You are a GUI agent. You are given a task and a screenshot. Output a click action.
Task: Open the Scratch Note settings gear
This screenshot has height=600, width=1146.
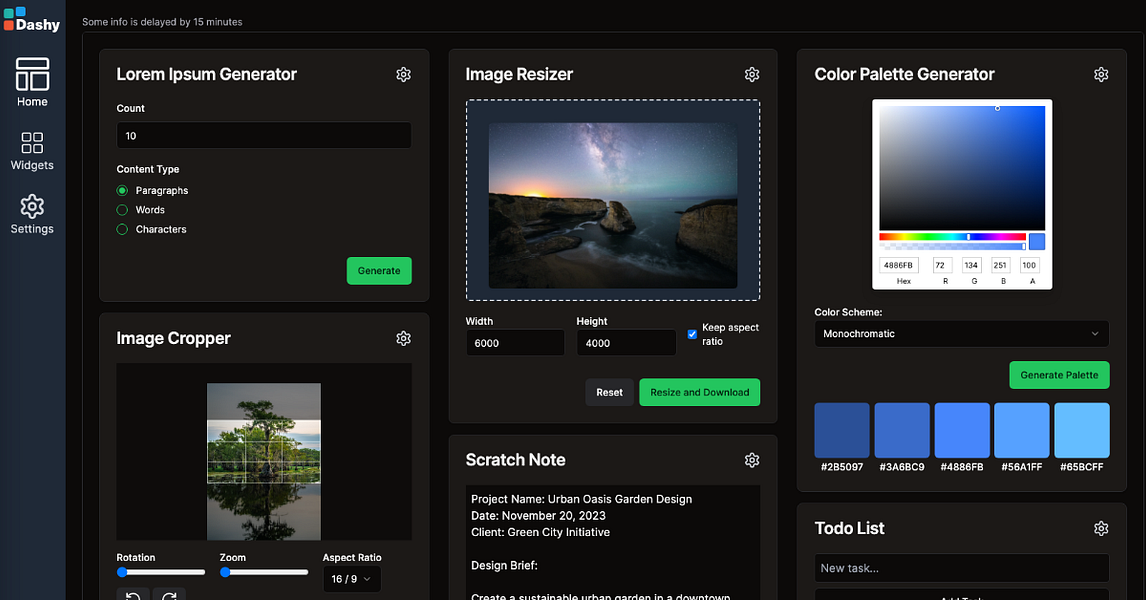751,460
